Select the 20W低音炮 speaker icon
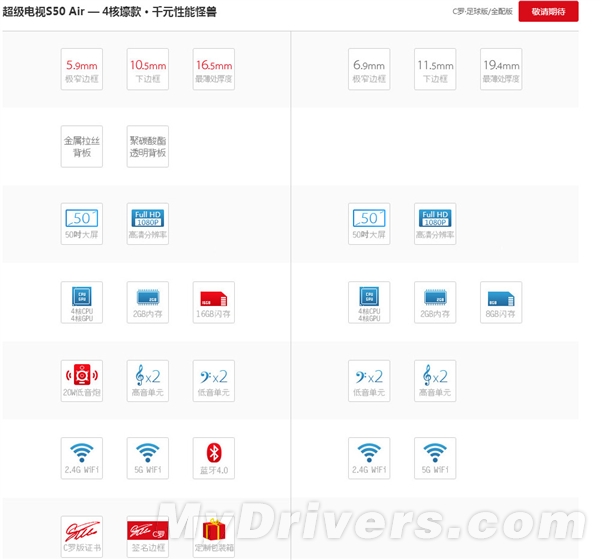The image size is (600, 560). (x=82, y=381)
